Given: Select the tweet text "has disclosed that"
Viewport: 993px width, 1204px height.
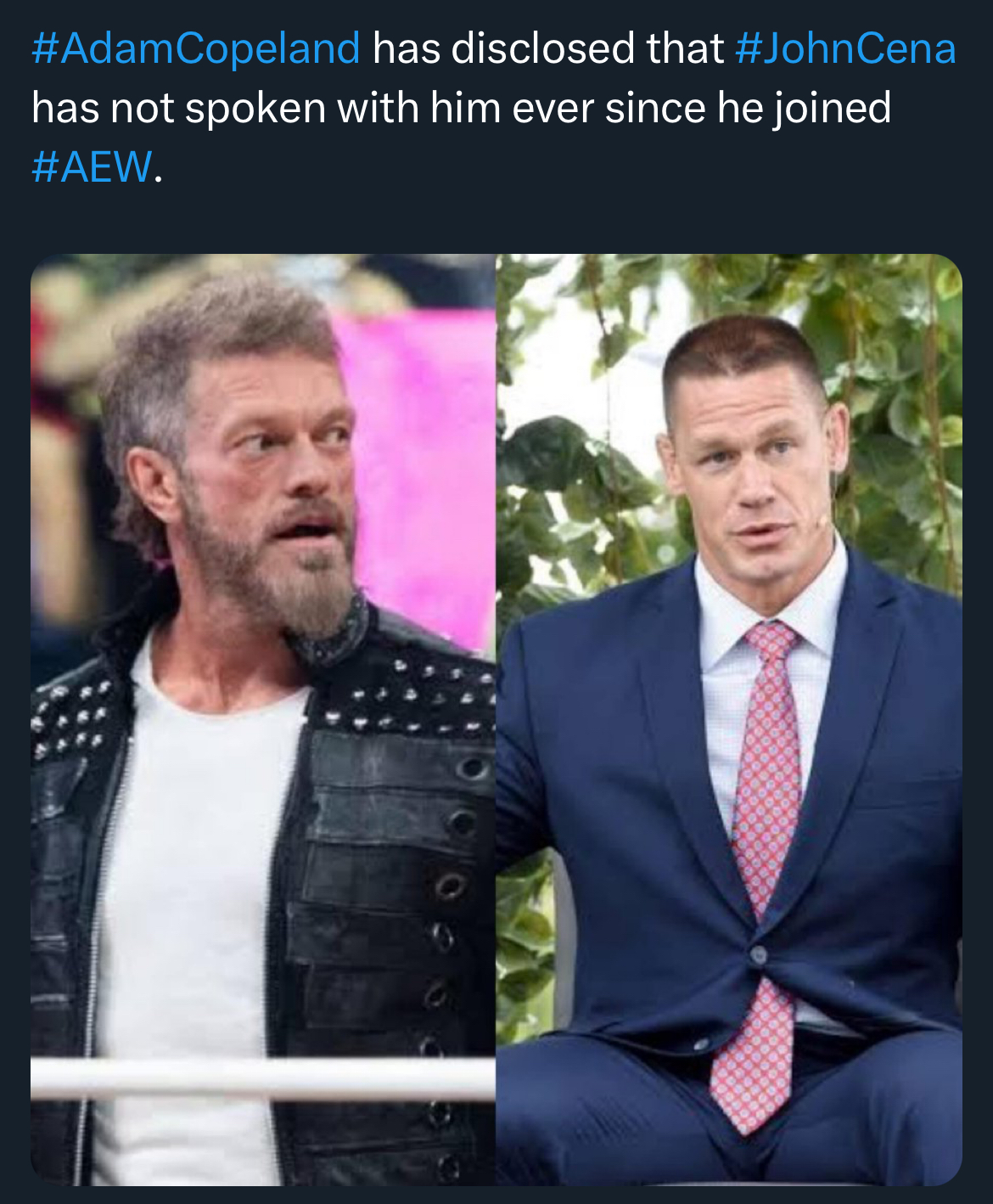Looking at the screenshot, I should [547, 48].
